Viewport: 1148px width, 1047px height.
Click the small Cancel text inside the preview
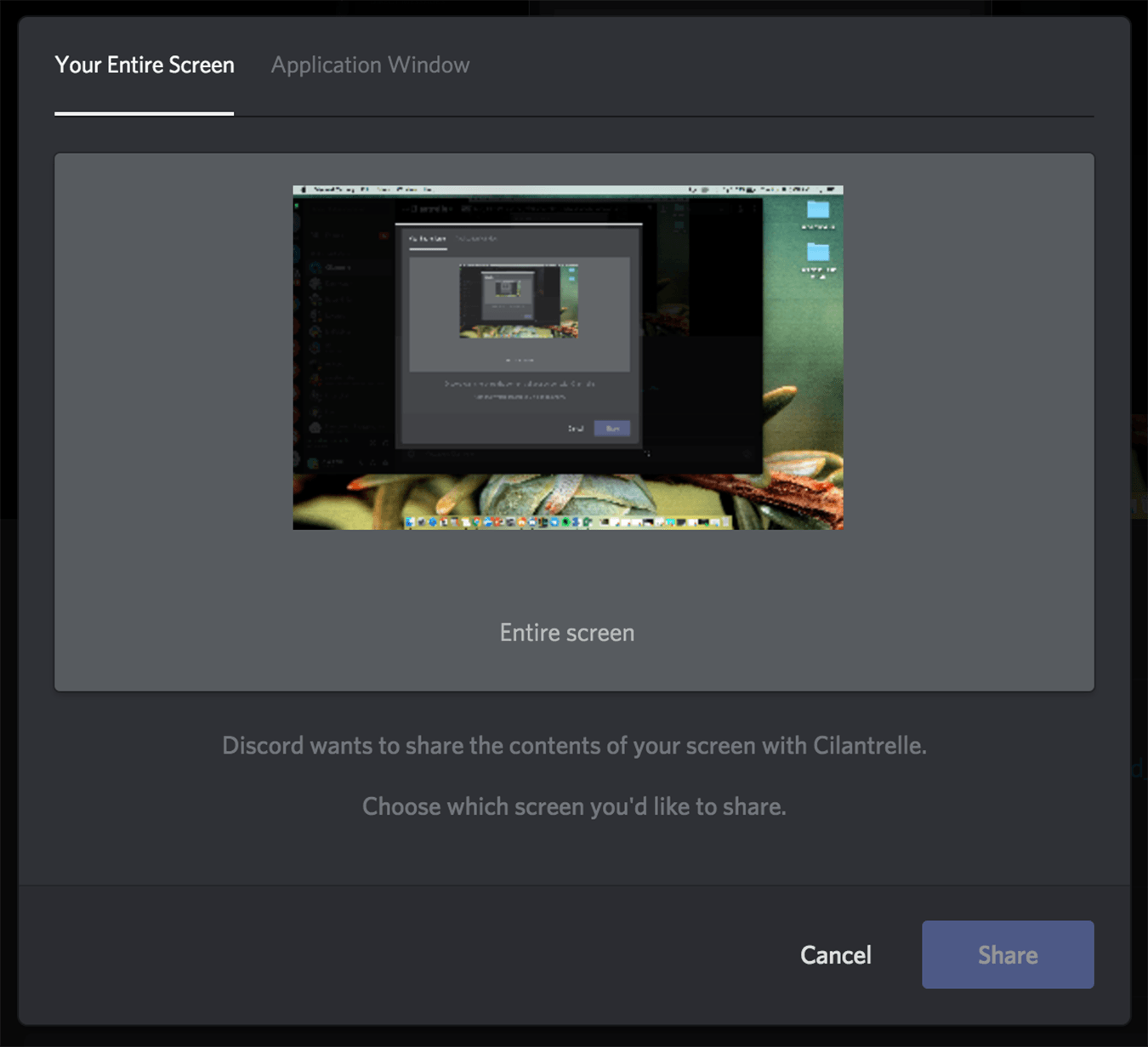point(576,428)
